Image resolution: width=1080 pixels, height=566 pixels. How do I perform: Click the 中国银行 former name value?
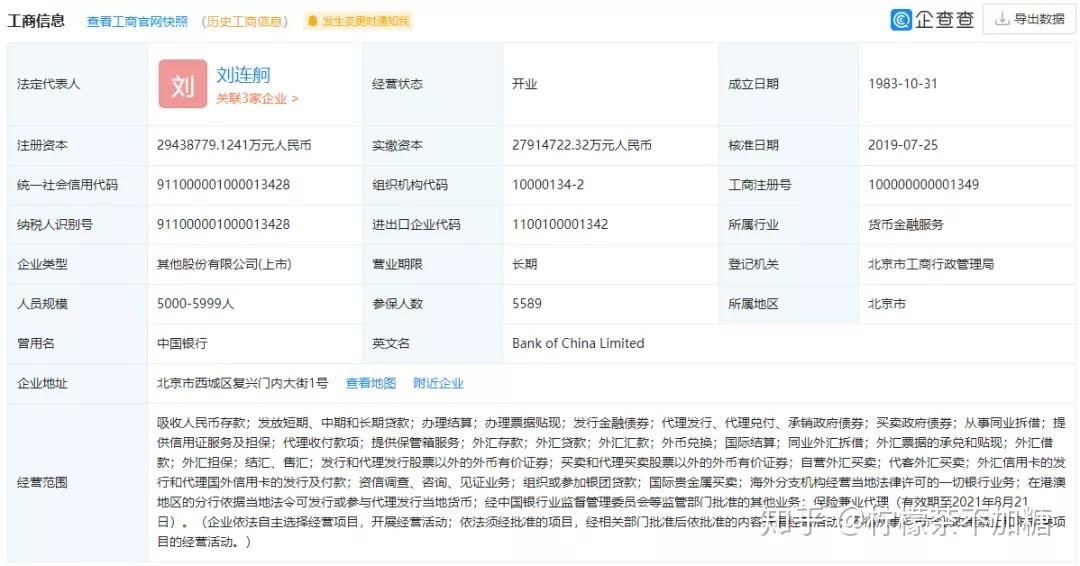tap(182, 343)
